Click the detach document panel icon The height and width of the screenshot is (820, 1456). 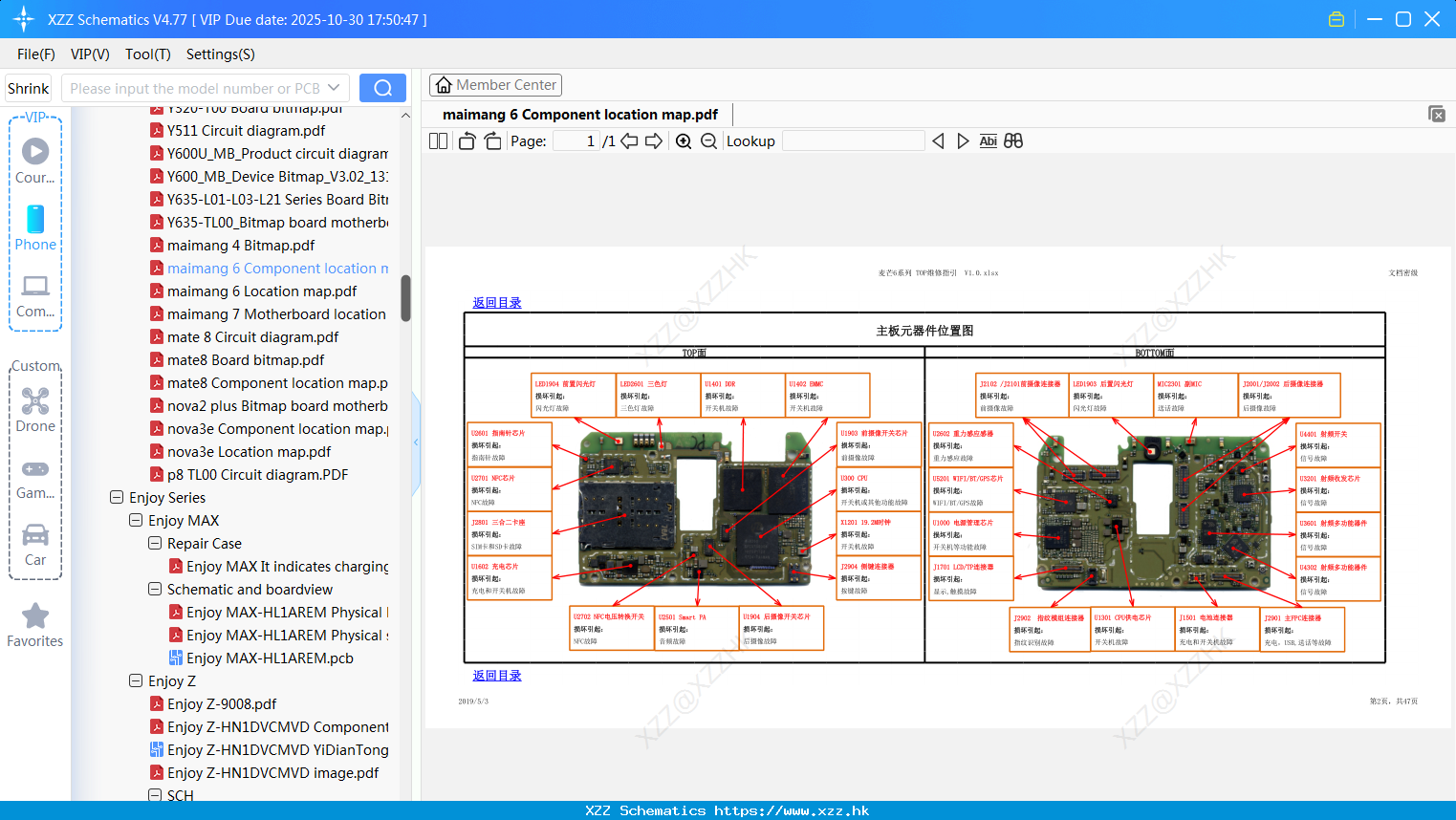coord(1437,114)
